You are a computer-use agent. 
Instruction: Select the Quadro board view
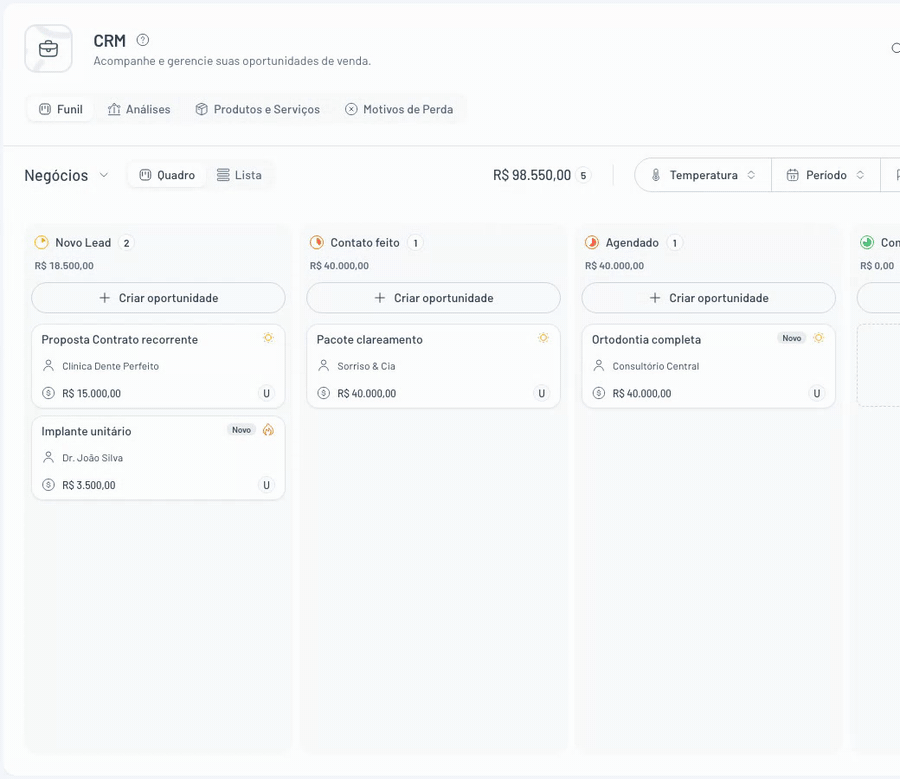pos(167,175)
